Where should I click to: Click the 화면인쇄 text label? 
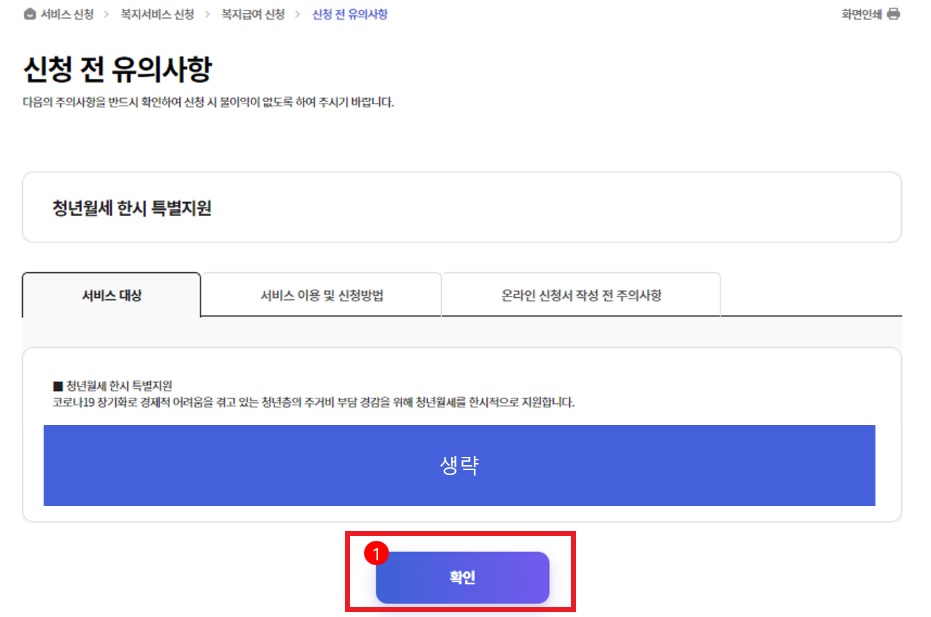860,14
